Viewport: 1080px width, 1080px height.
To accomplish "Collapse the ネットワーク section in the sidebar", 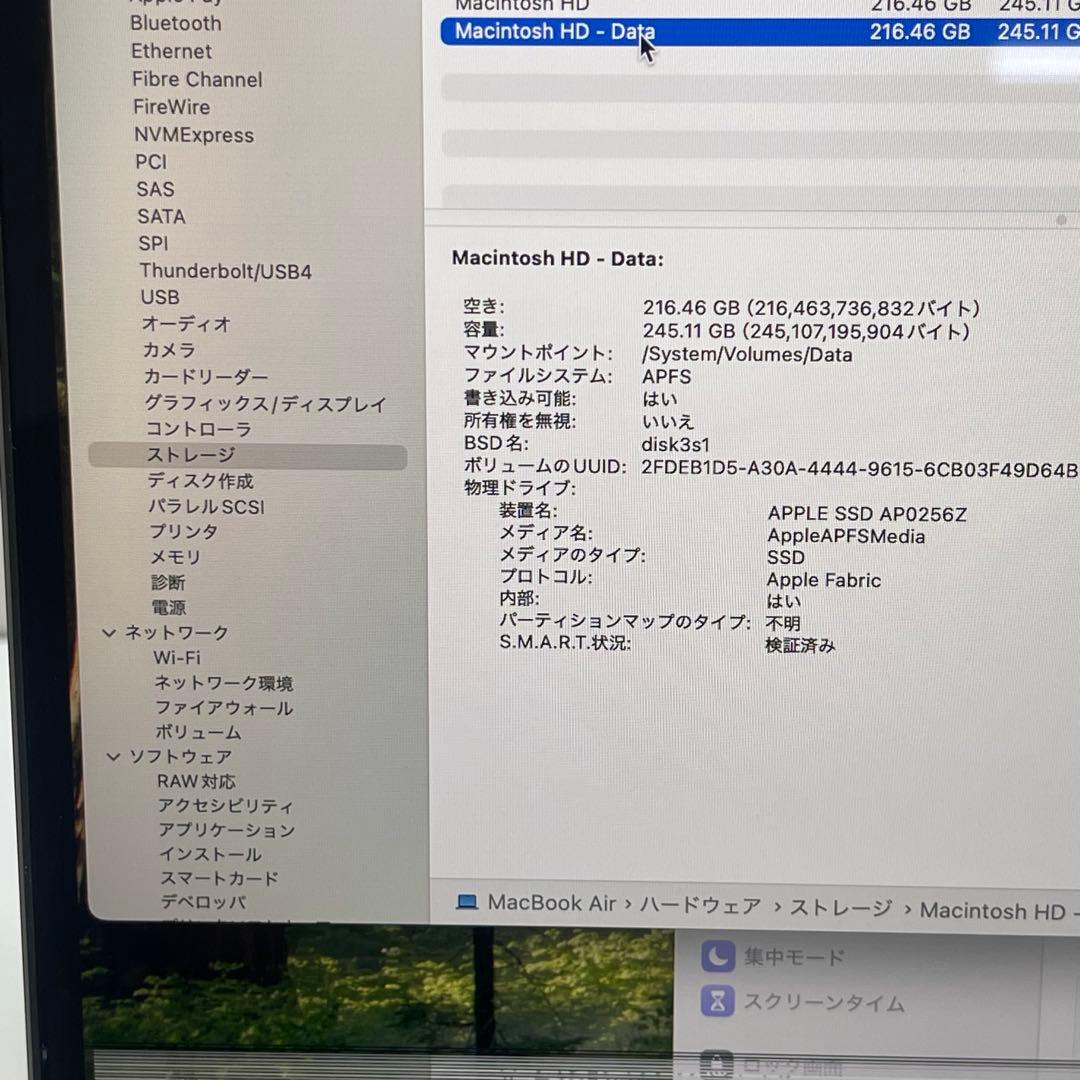I will pos(110,632).
